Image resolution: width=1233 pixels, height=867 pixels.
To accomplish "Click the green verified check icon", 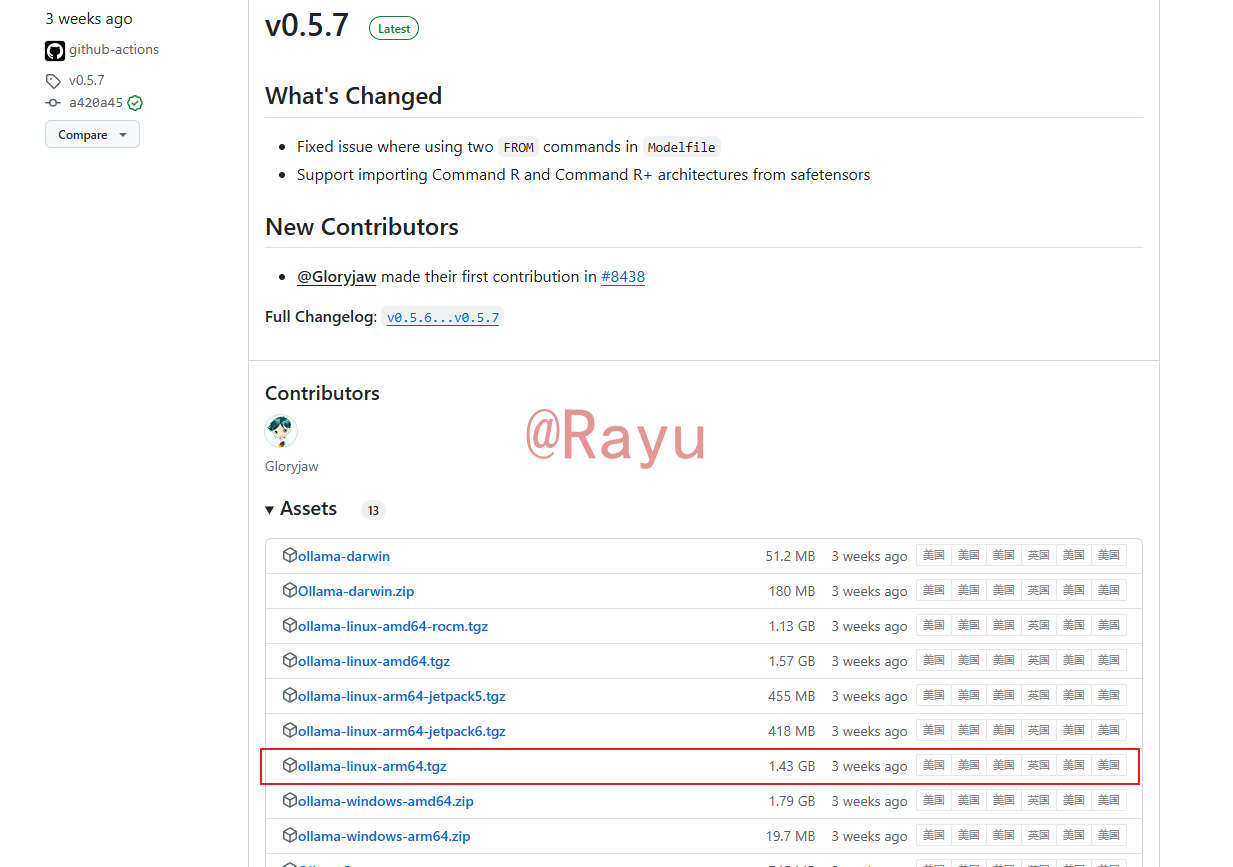I will click(x=135, y=103).
